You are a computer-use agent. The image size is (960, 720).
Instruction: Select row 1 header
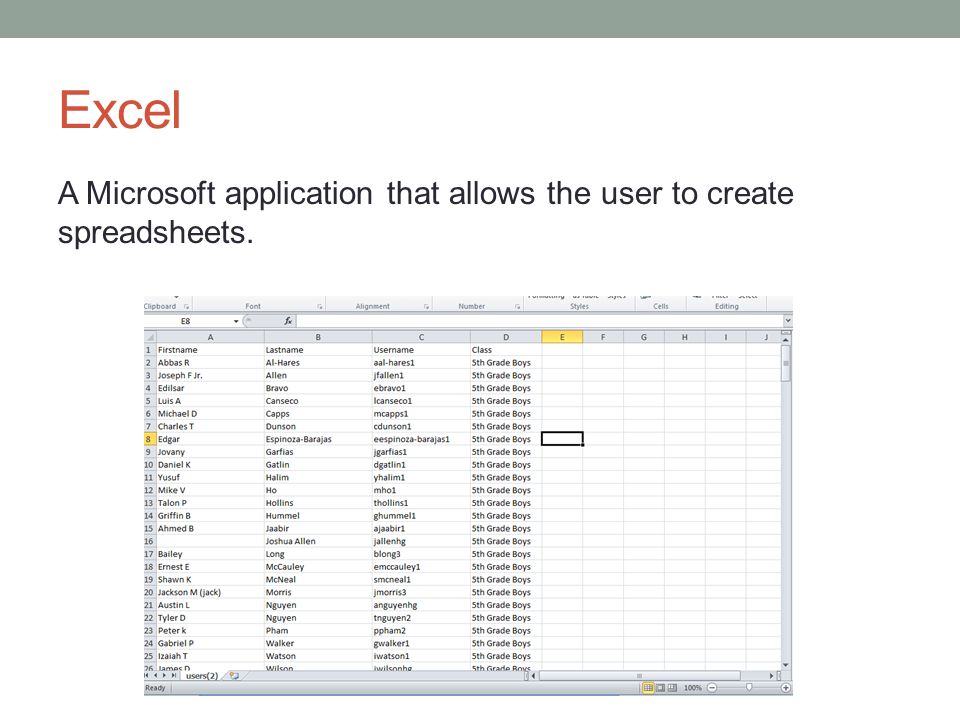point(149,350)
